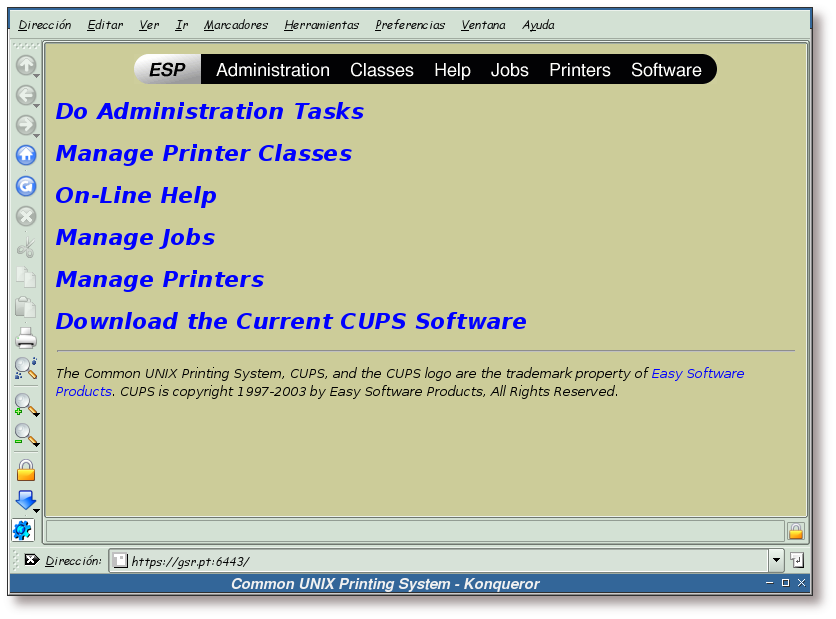Switch to the Help tab
This screenshot has height=619, width=836.
click(x=452, y=70)
